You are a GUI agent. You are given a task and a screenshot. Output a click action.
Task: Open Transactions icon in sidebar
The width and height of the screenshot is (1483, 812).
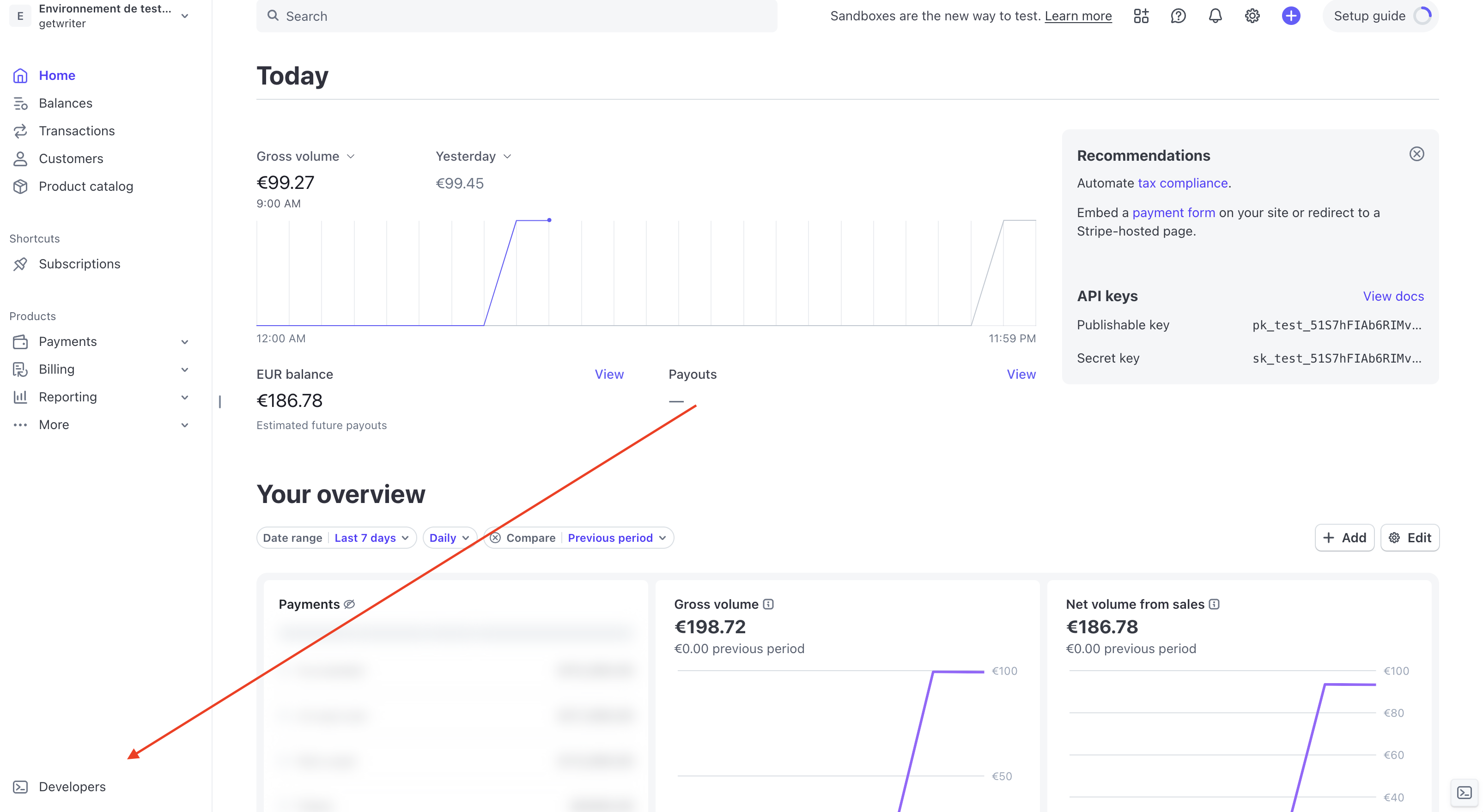pos(20,131)
